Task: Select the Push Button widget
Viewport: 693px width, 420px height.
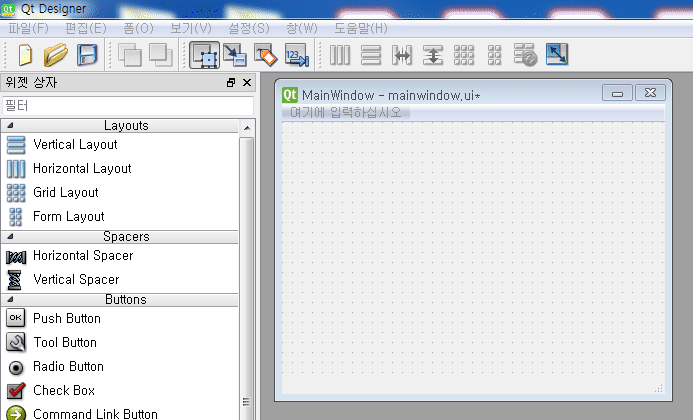Action: coord(119,318)
